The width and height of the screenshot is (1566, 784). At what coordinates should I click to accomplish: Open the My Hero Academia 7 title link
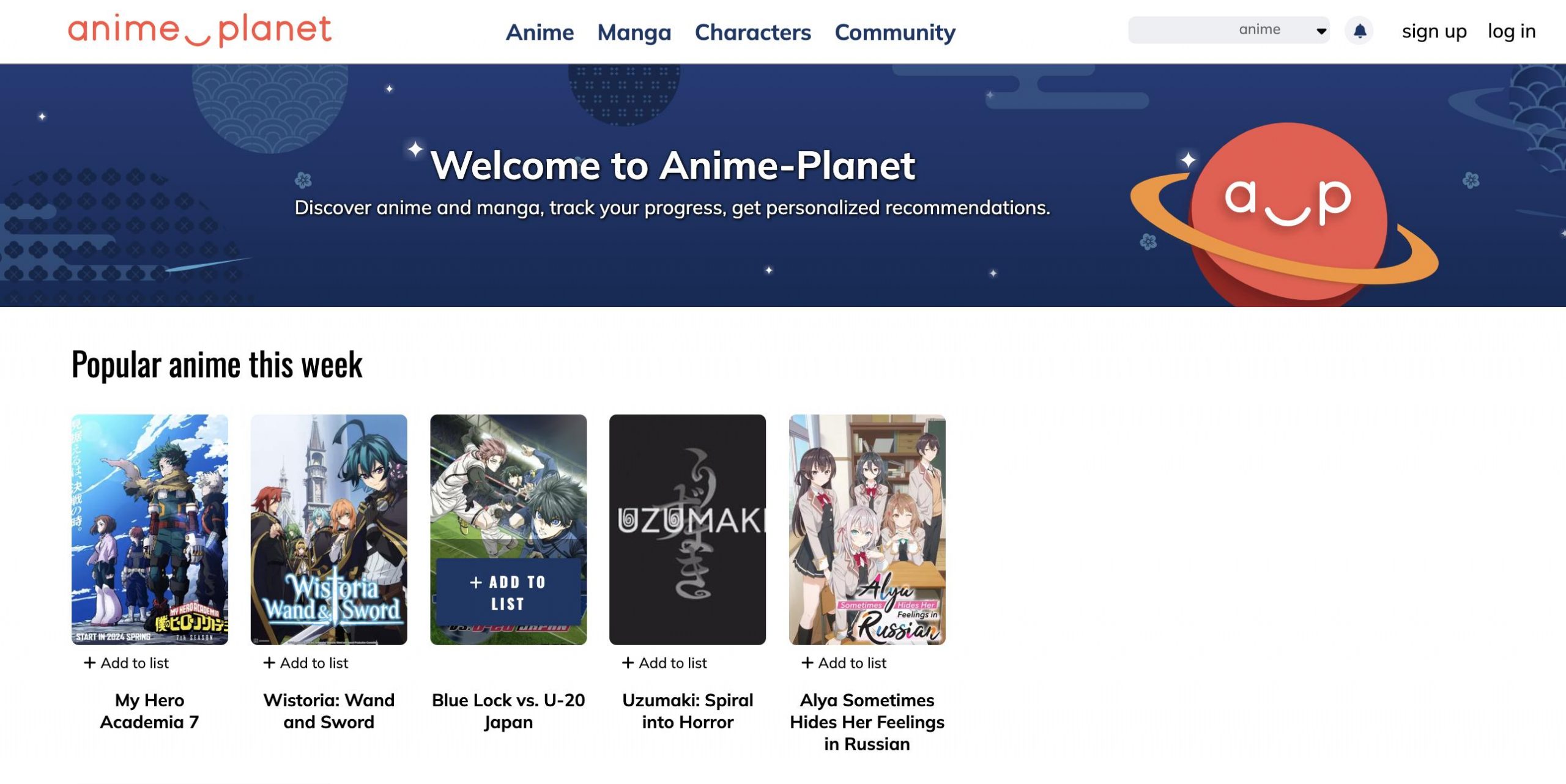pos(149,711)
